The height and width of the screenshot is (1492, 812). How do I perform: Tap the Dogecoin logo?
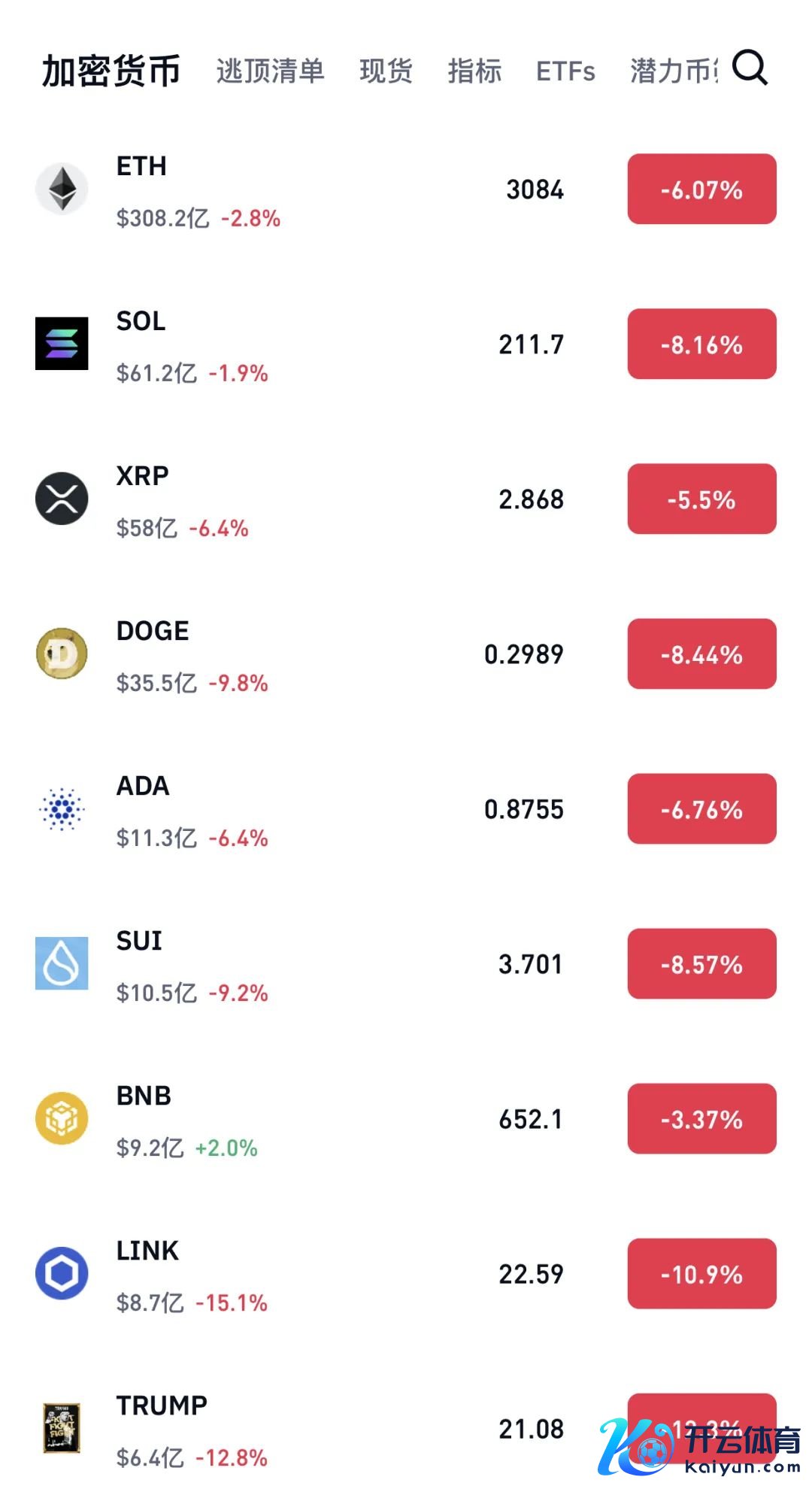(62, 654)
